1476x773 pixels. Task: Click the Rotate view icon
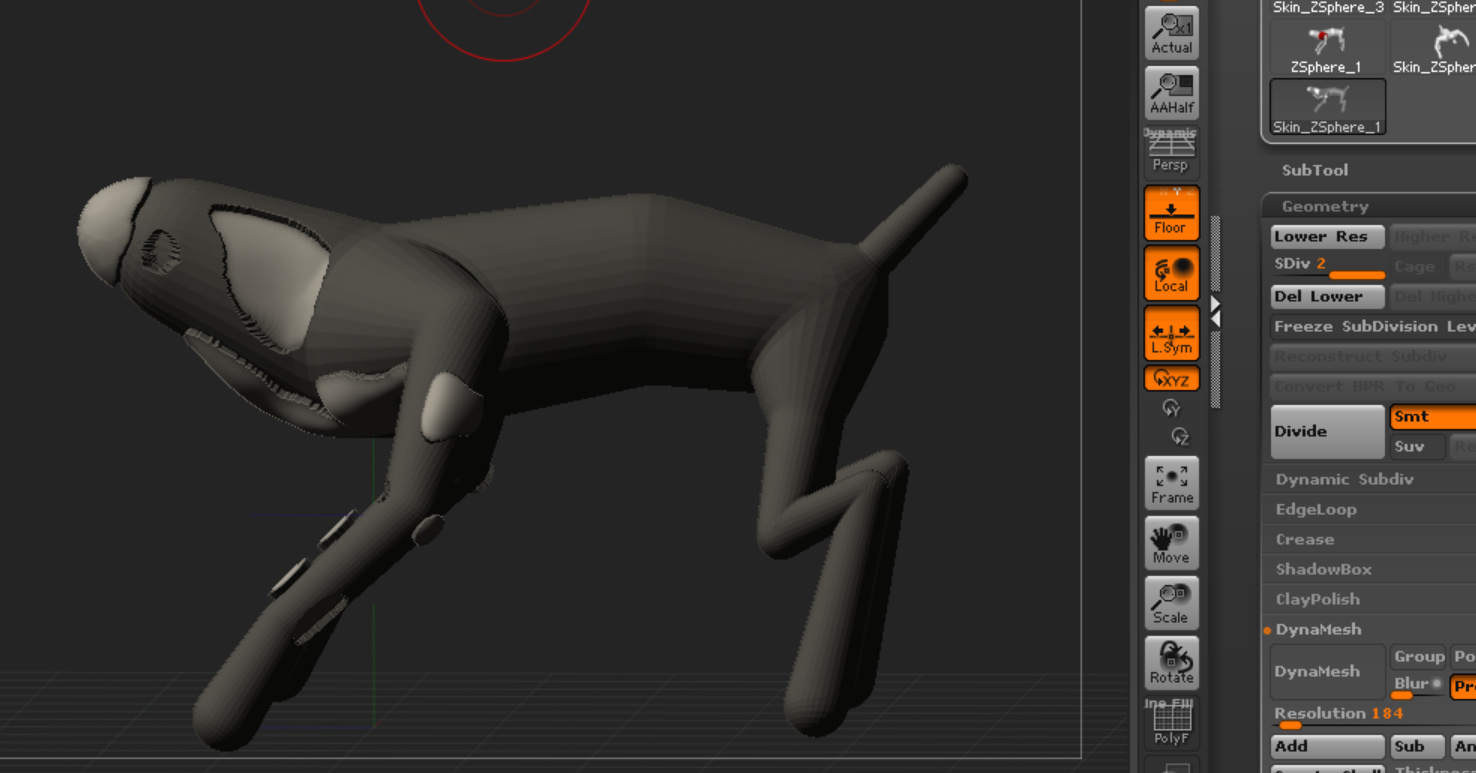click(x=1171, y=663)
